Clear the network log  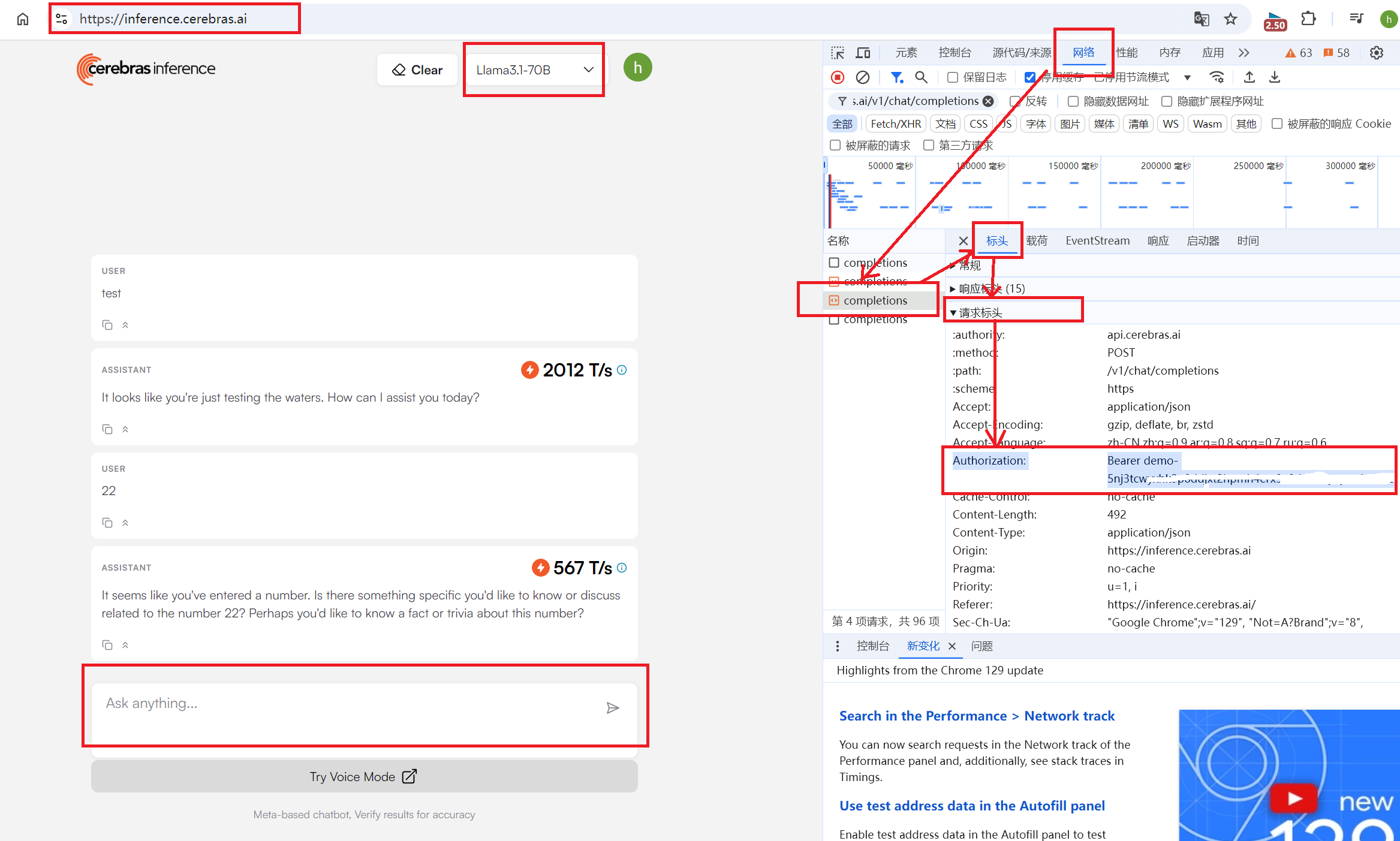pos(863,77)
